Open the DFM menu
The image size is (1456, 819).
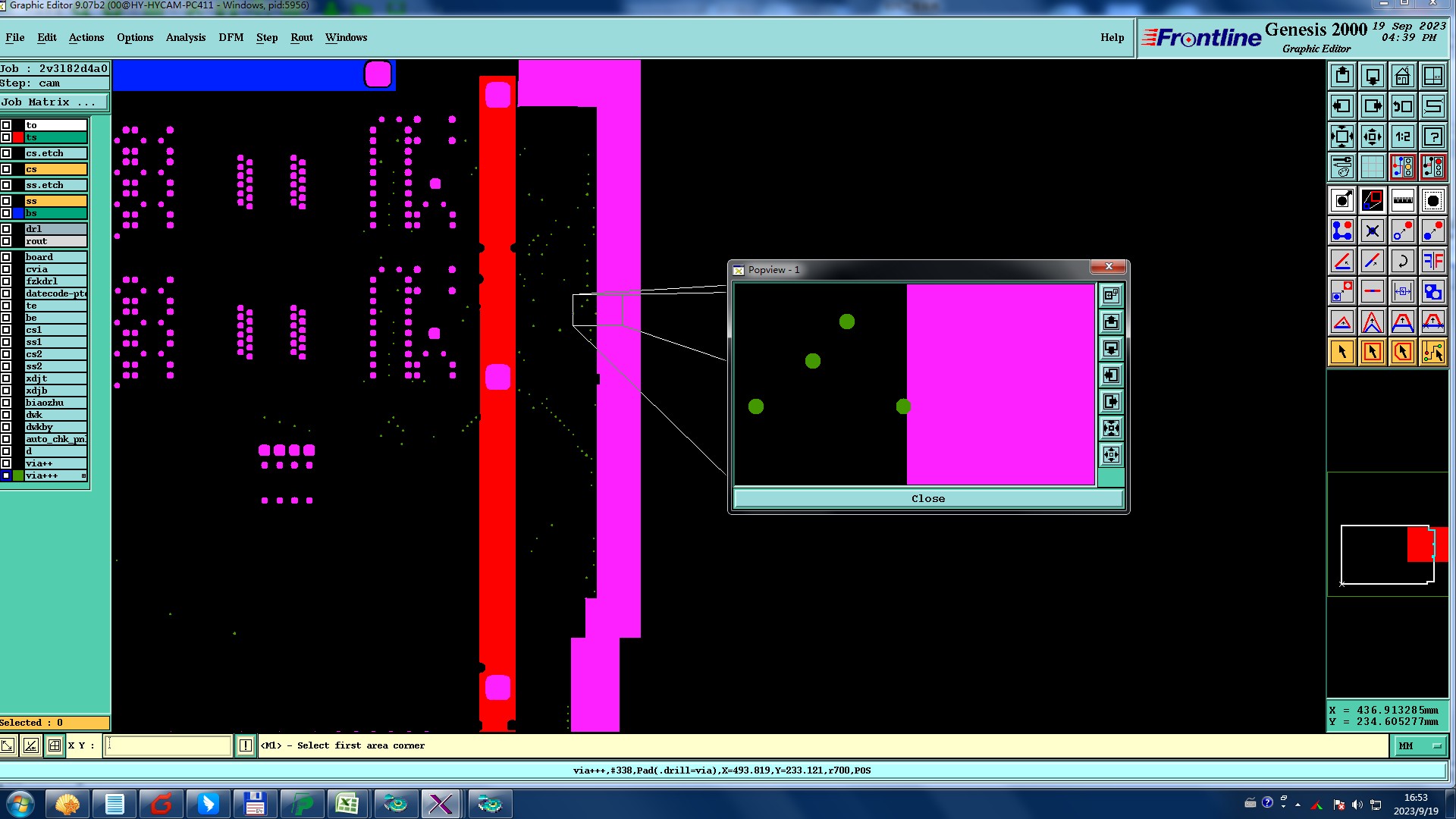tap(231, 37)
